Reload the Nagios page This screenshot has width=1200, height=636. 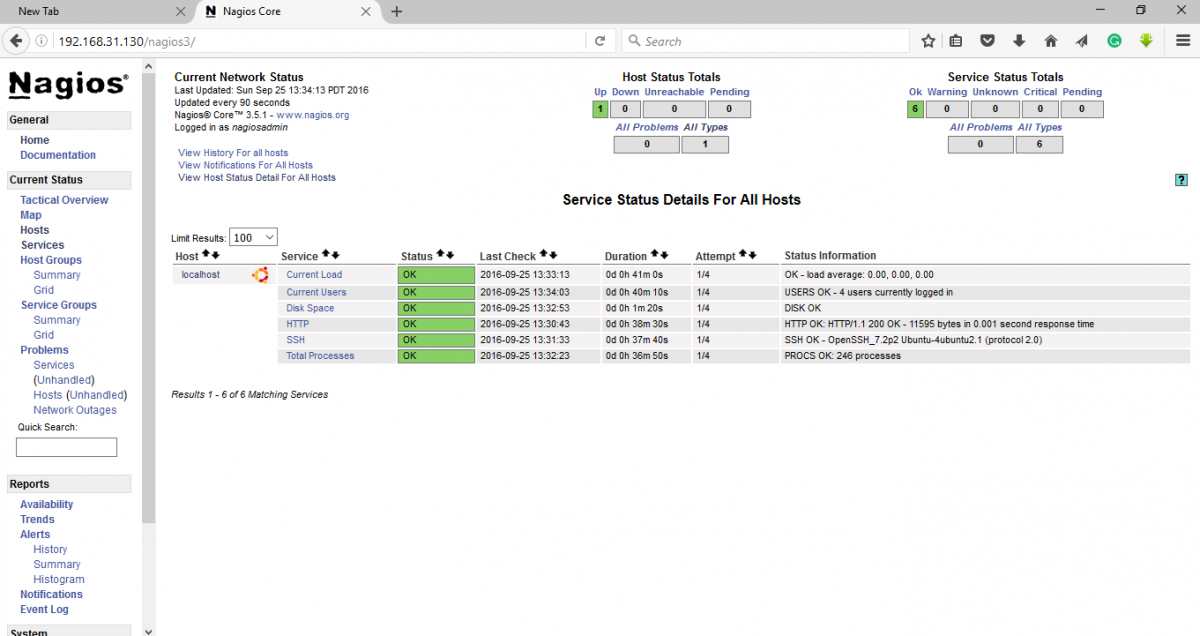click(600, 41)
